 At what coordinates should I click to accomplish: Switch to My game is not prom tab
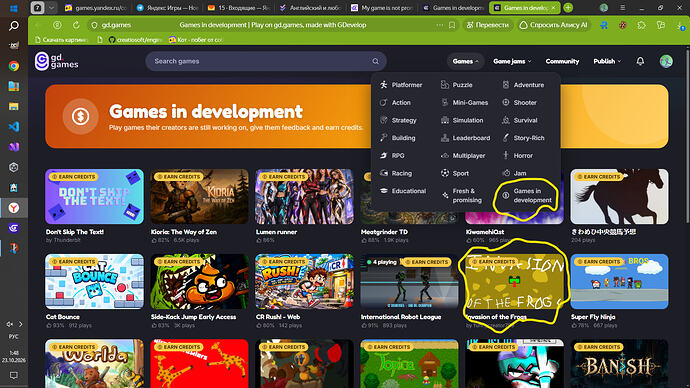click(x=382, y=8)
